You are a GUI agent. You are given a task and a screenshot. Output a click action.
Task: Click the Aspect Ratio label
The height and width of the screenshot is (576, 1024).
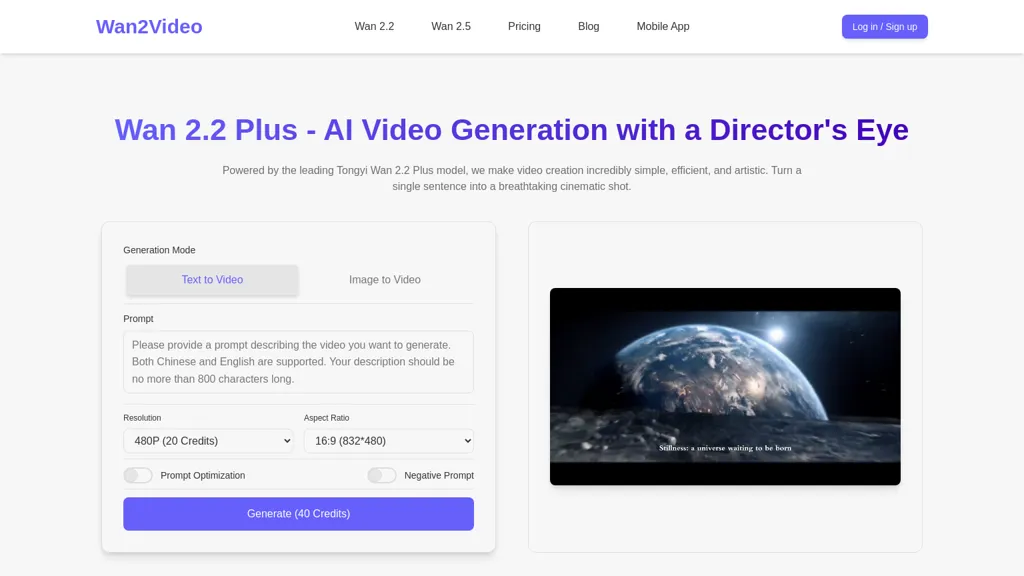pos(327,418)
